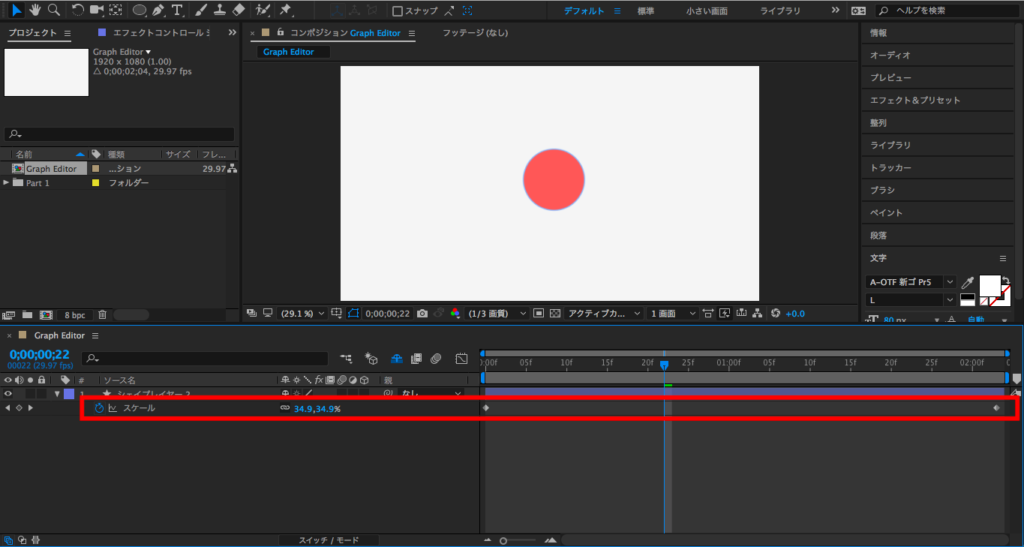Enable the スナップ checkbox
1024x547 pixels.
[397, 11]
